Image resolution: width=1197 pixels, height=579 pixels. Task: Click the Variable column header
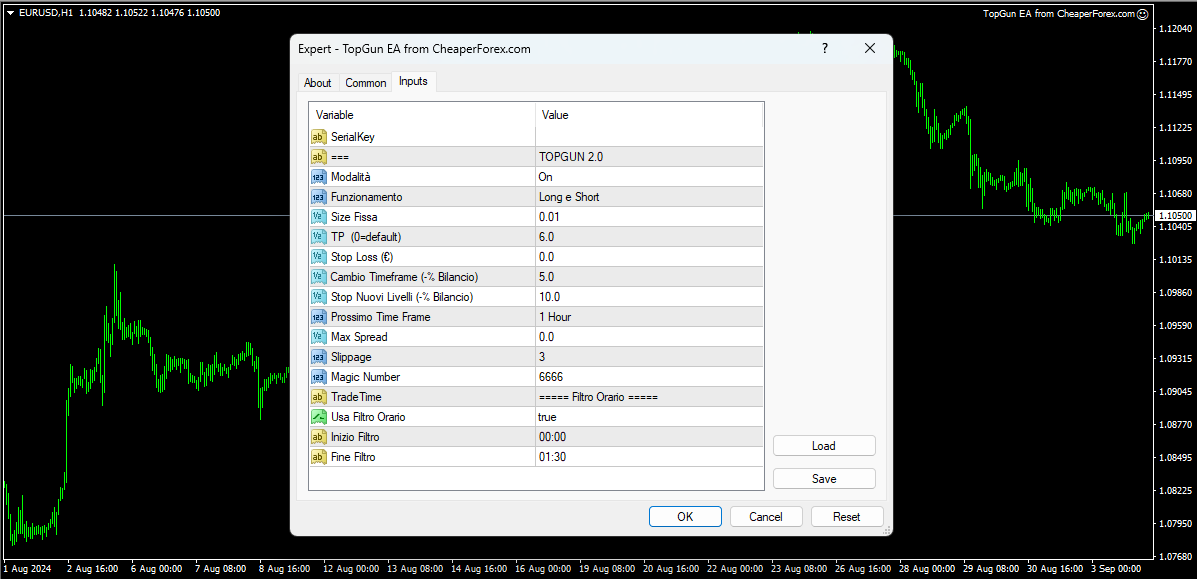(422, 115)
